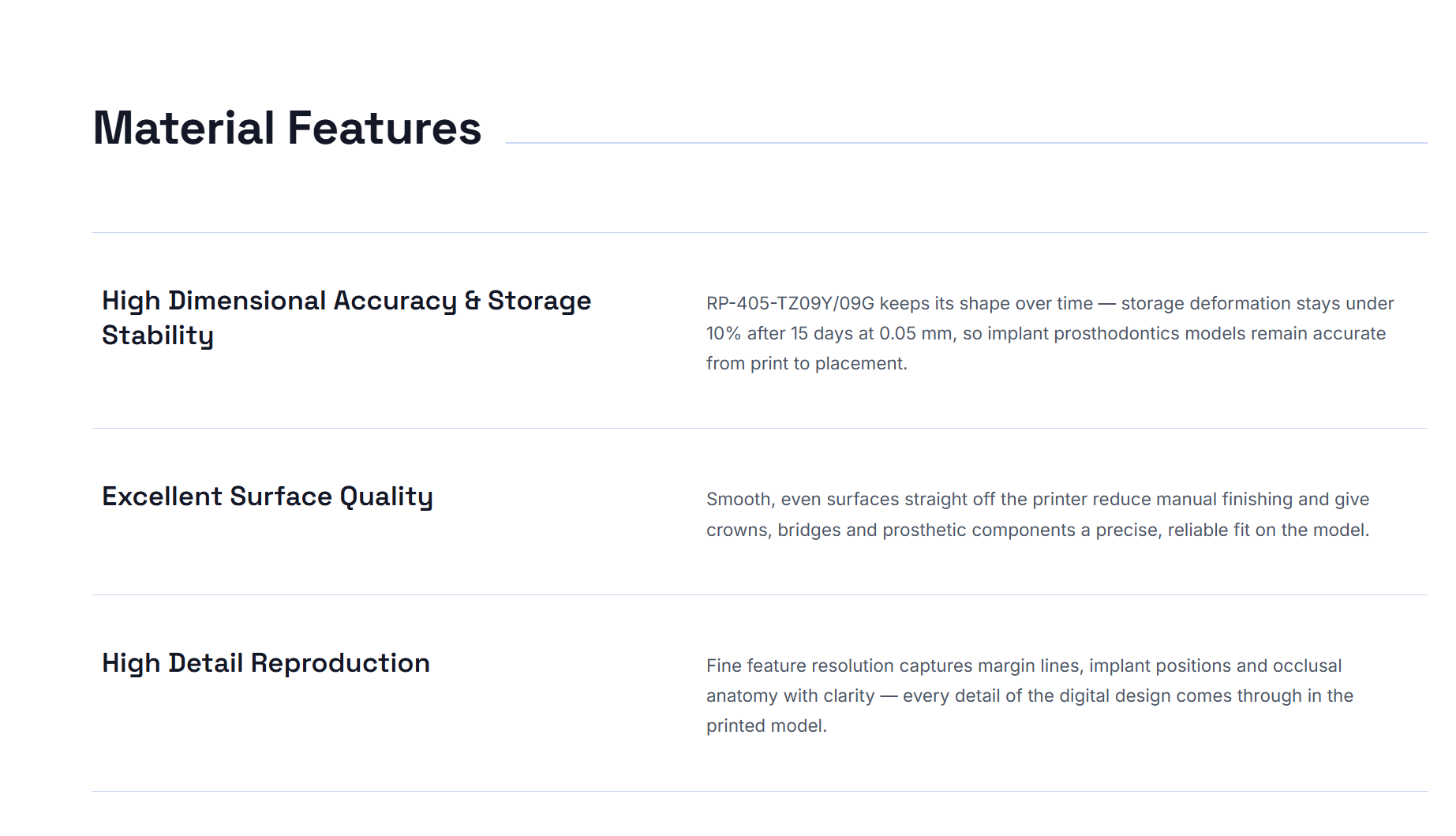Select the High Detail Reproduction heading
The height and width of the screenshot is (836, 1456).
pos(266,664)
